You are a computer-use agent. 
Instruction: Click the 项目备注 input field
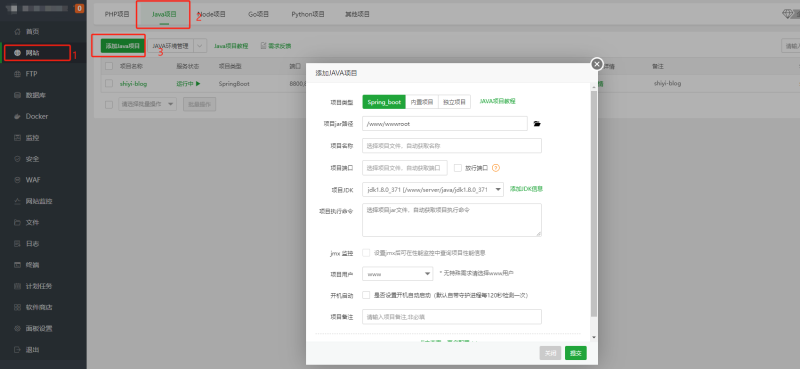click(x=452, y=316)
